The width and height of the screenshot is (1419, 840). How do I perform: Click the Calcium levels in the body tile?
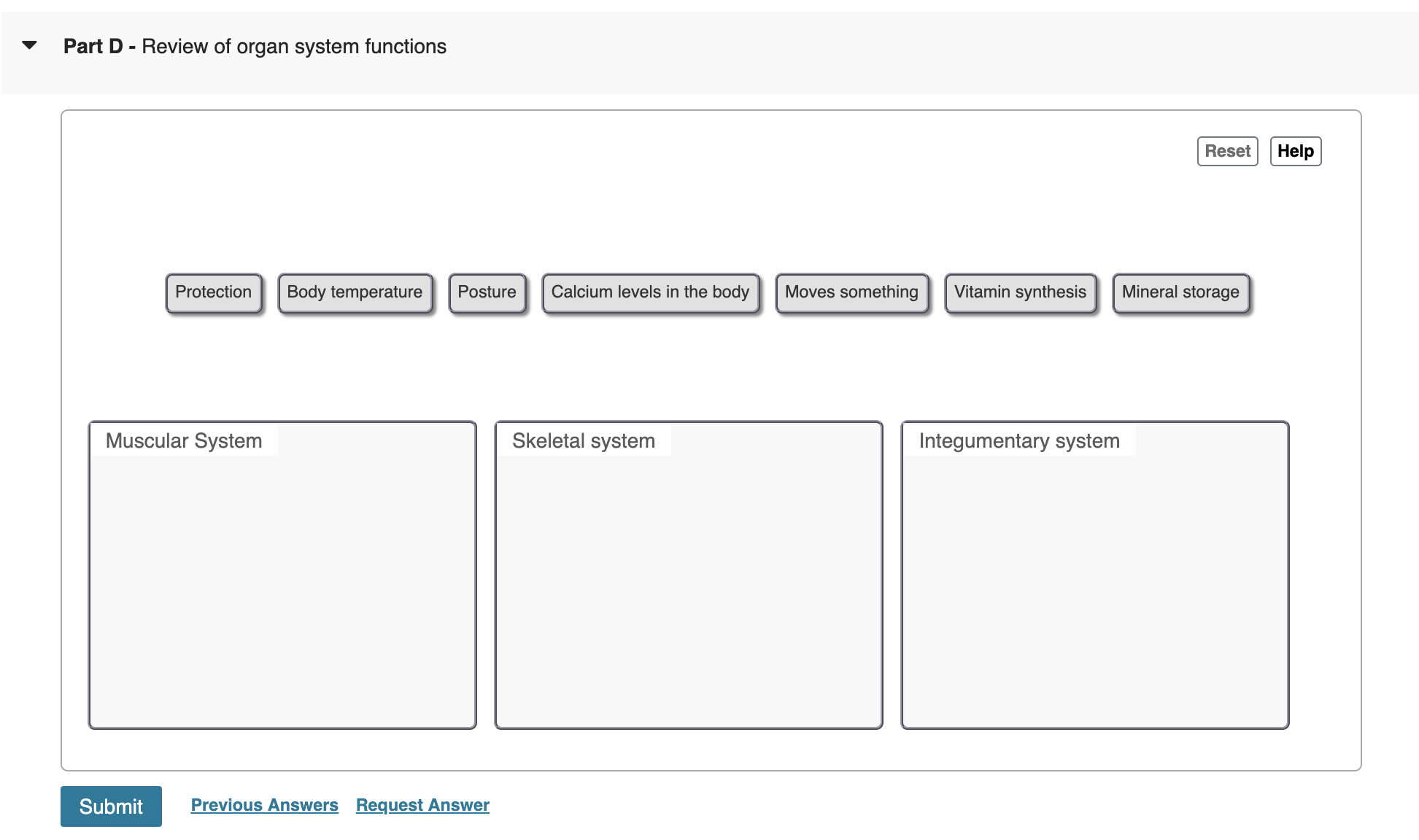(650, 292)
